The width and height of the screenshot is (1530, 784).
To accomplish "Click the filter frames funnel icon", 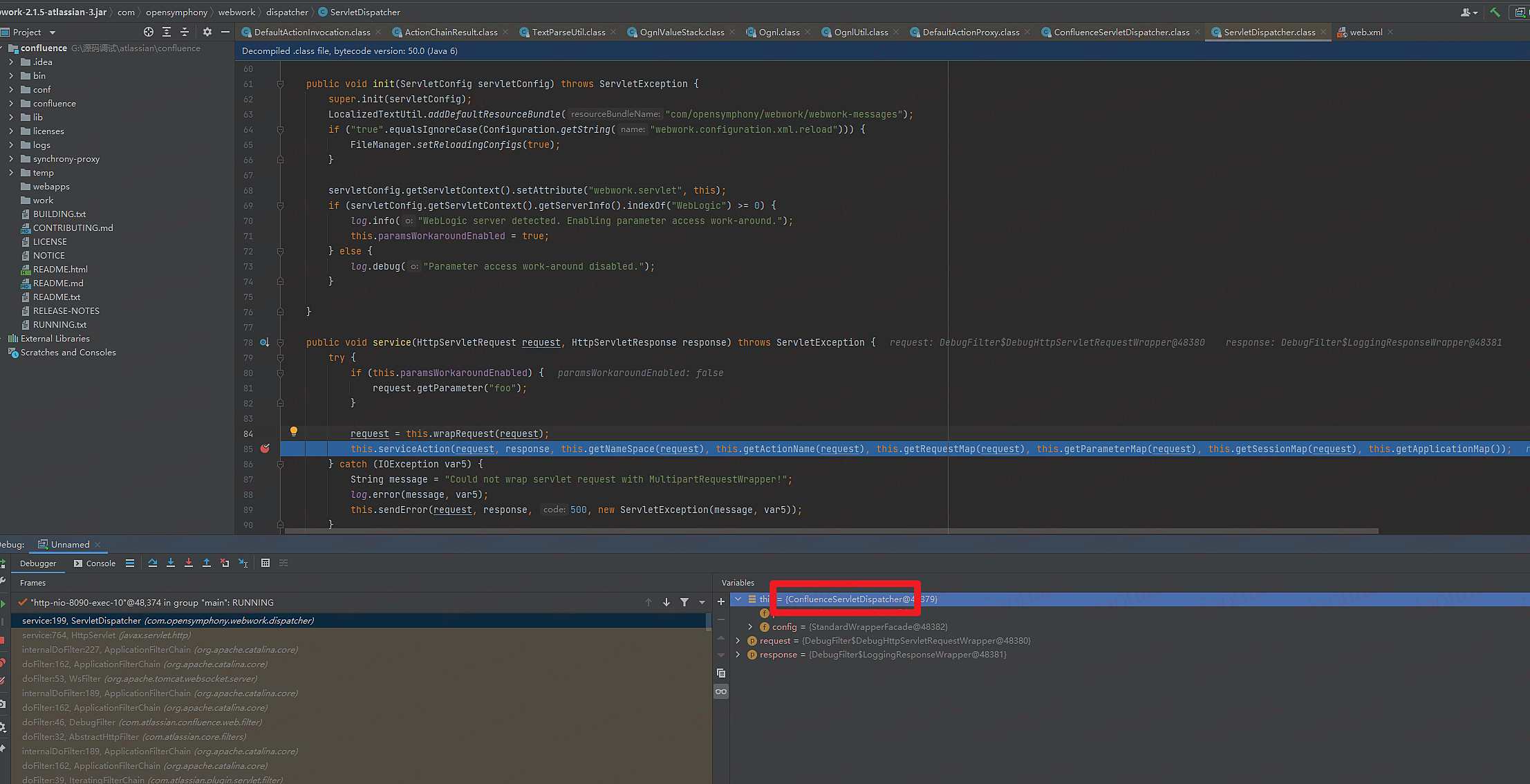I will point(684,602).
